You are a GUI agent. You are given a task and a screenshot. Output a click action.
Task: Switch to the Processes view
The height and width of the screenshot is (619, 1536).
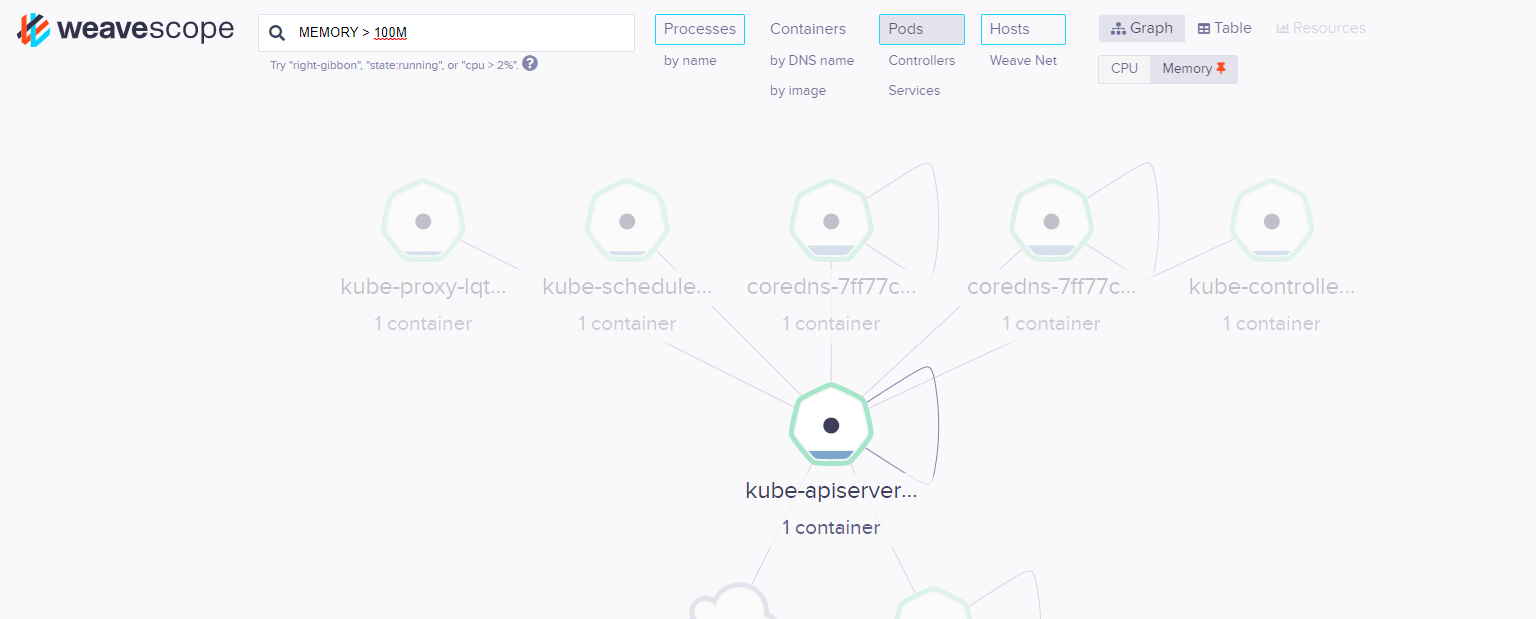point(700,29)
